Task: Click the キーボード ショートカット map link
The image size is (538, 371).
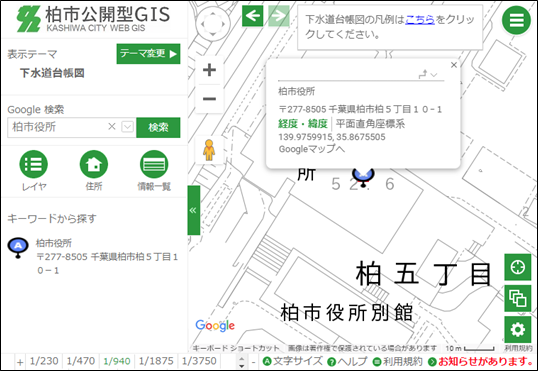Action: click(x=236, y=348)
